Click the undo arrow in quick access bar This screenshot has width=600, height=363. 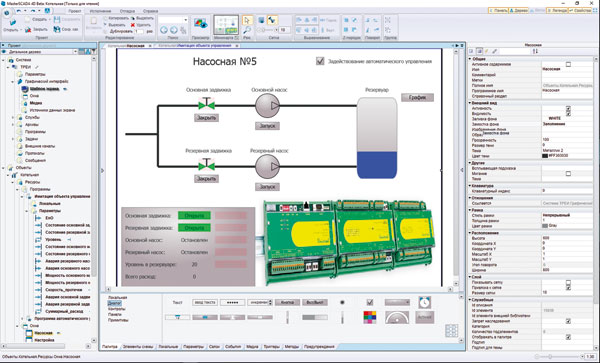click(19, 11)
